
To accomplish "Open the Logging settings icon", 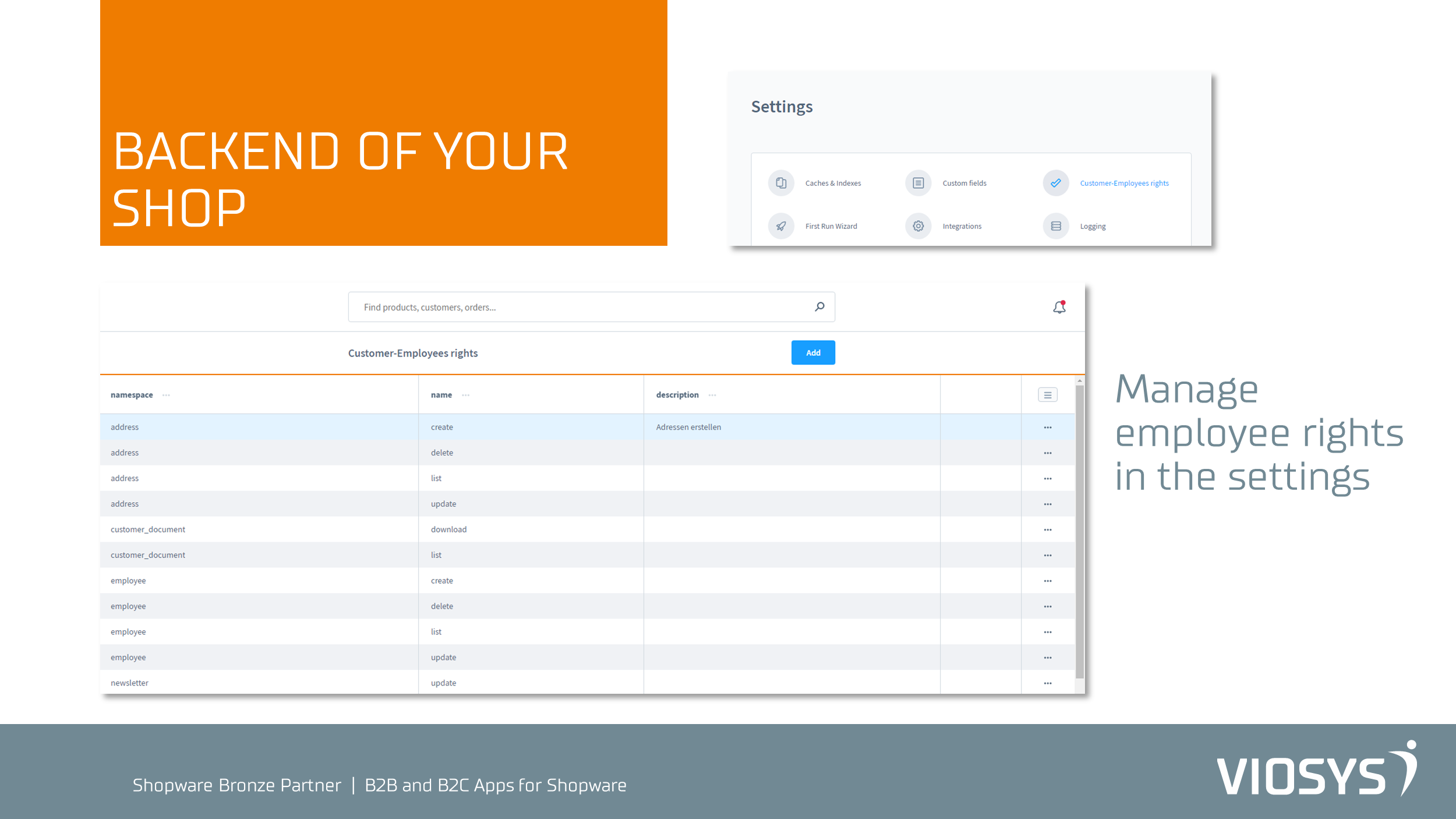I will pyautogui.click(x=1056, y=226).
